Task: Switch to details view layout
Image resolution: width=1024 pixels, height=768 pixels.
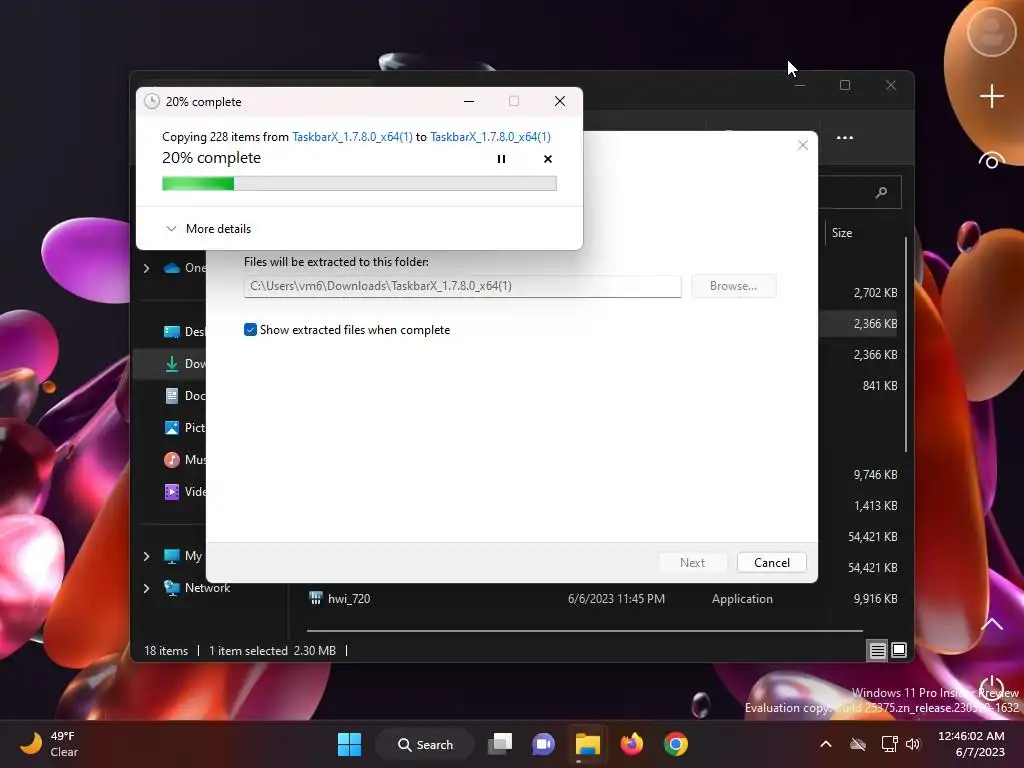Action: click(877, 650)
